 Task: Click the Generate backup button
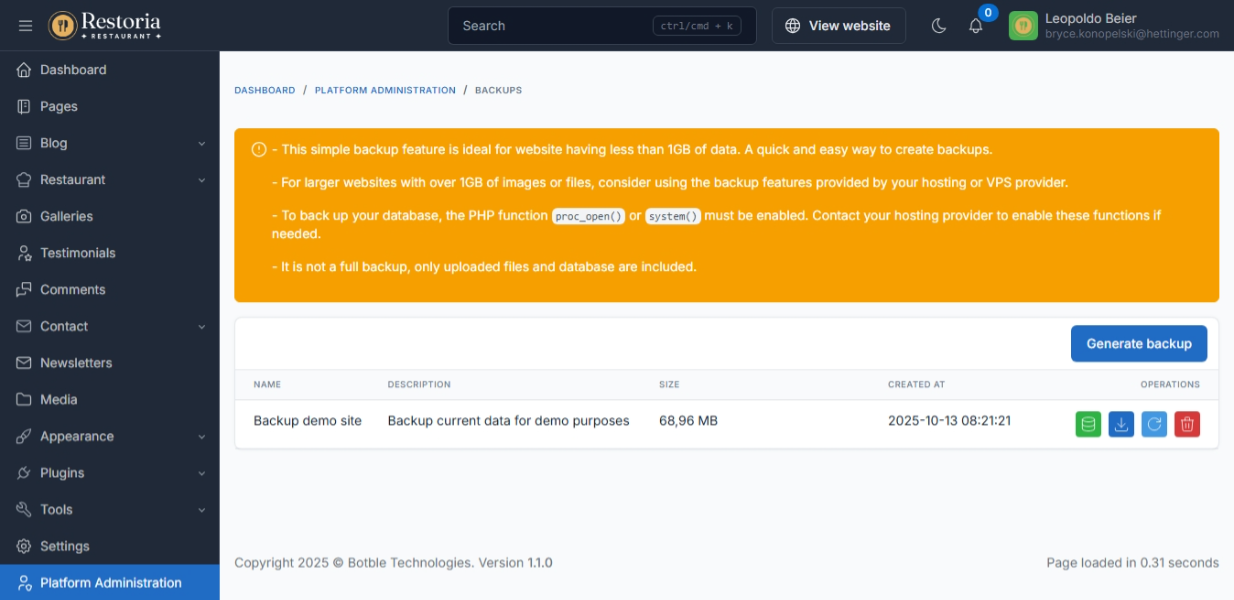(x=1138, y=343)
